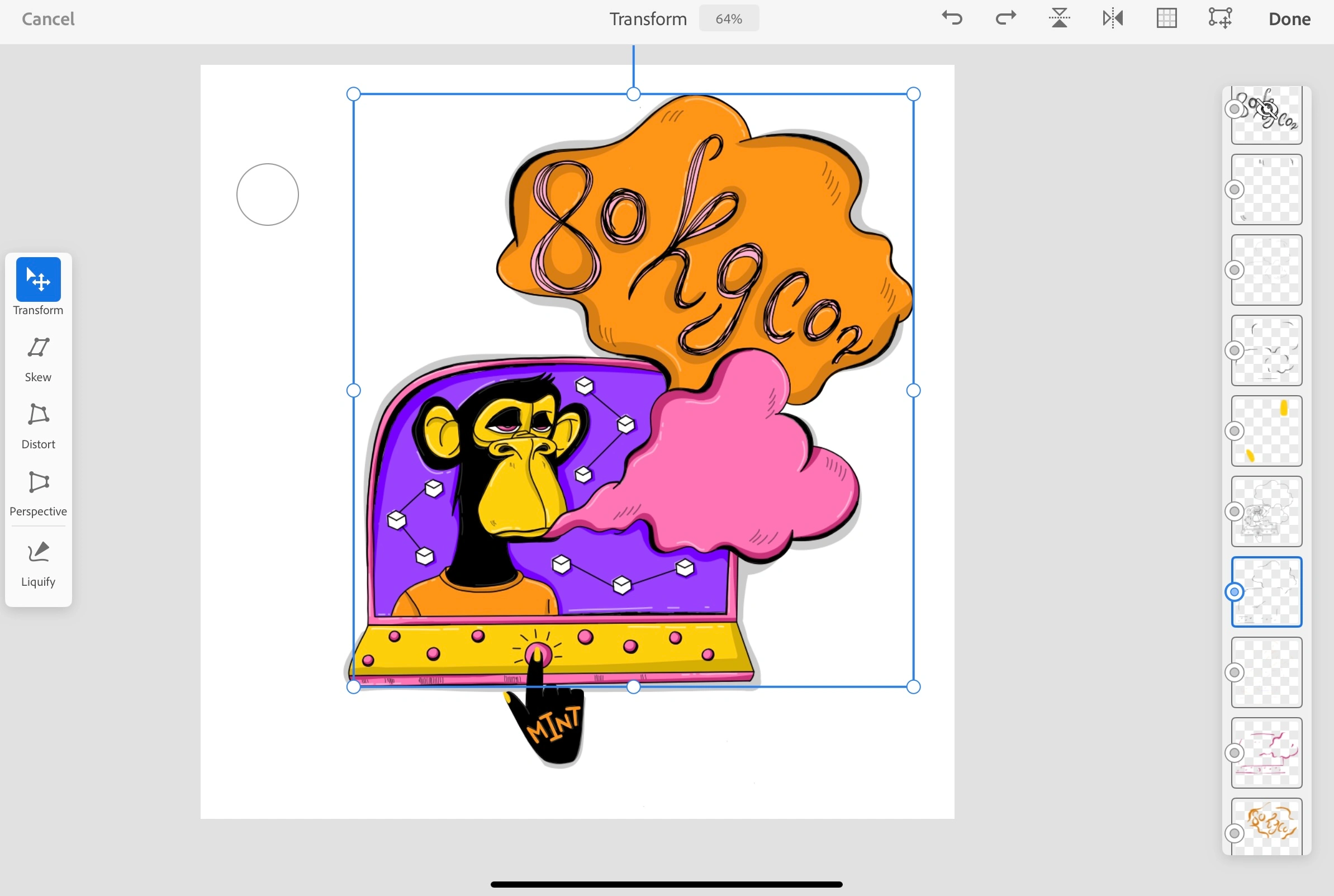The height and width of the screenshot is (896, 1334).
Task: Click the top-right transform handle
Action: point(914,94)
